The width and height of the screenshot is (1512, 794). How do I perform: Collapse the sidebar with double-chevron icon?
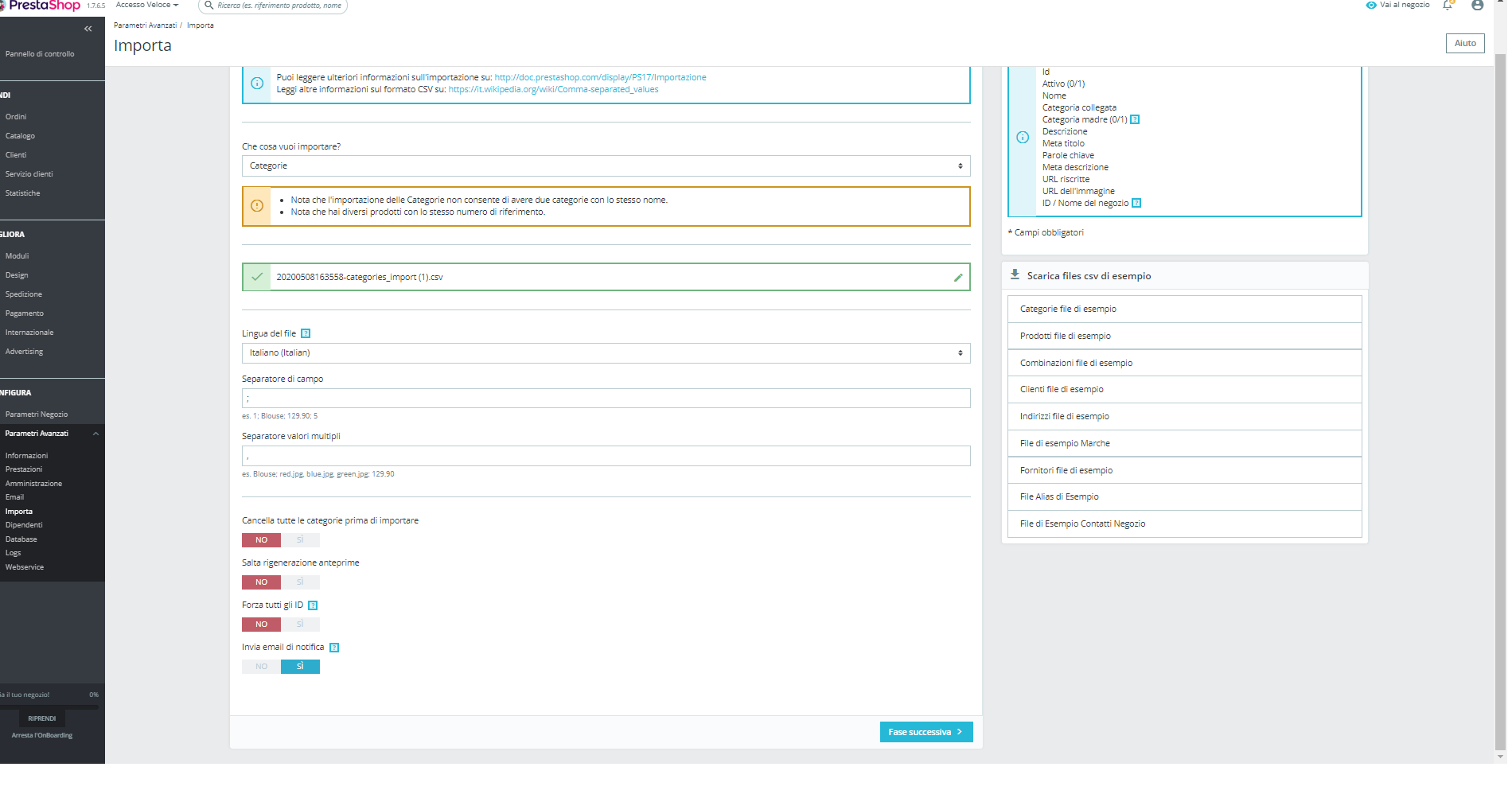[x=88, y=29]
